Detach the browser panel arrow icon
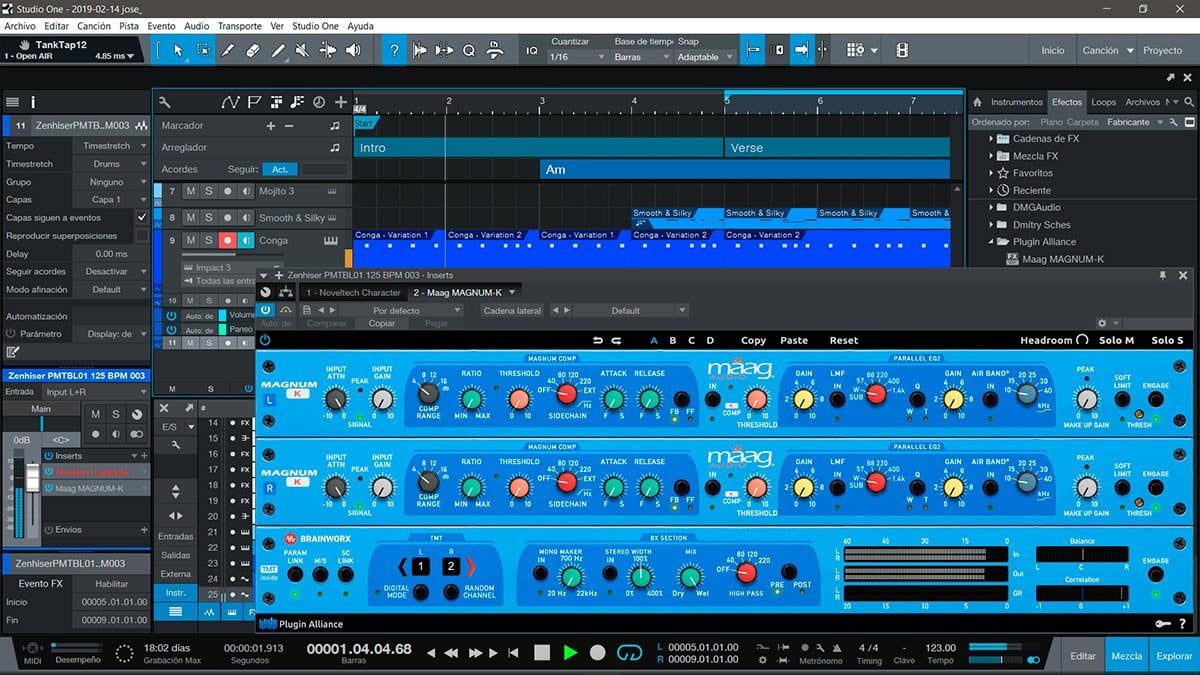Screen dimensions: 1200x675 point(1171,77)
